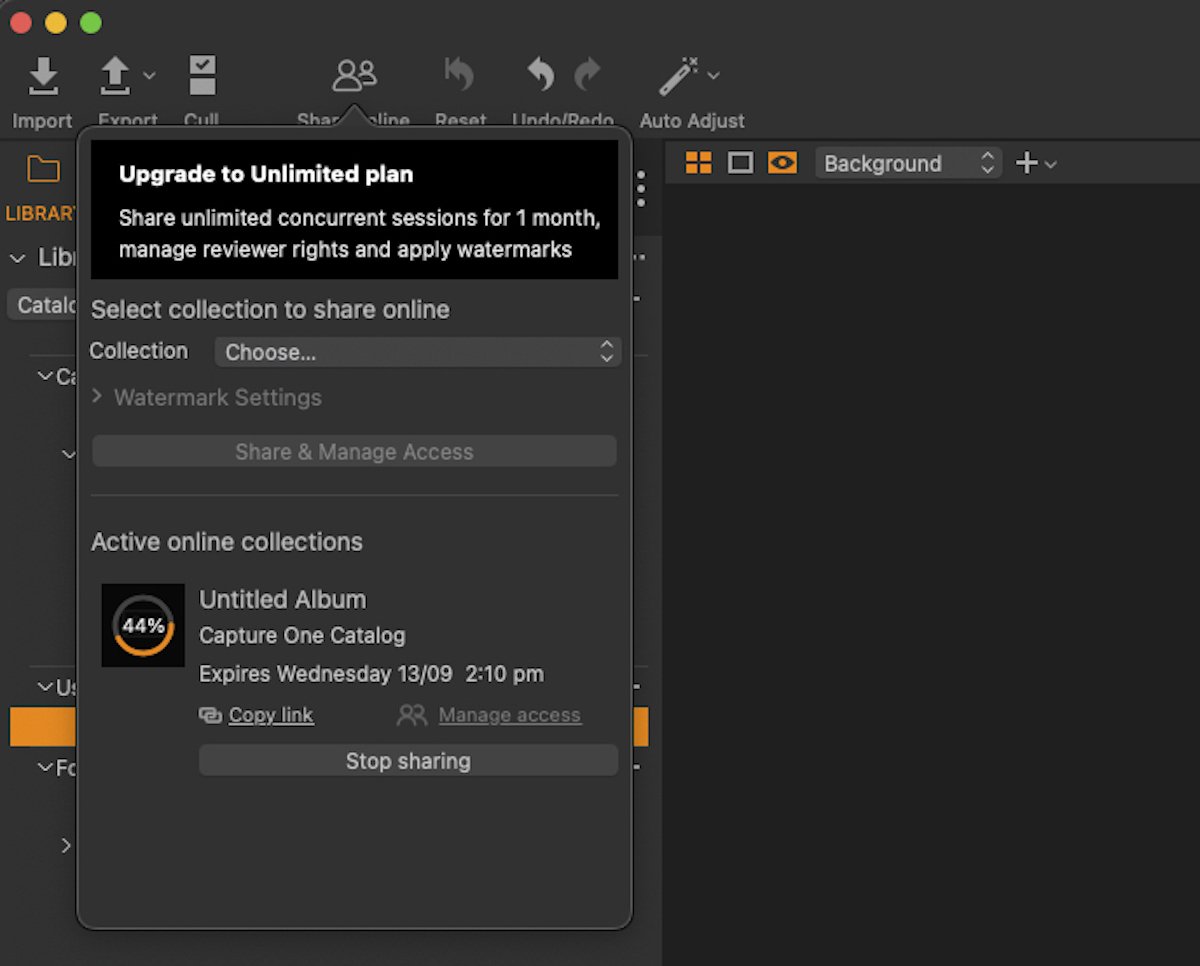Open the Background layer dropdown
The height and width of the screenshot is (966, 1200).
click(905, 162)
